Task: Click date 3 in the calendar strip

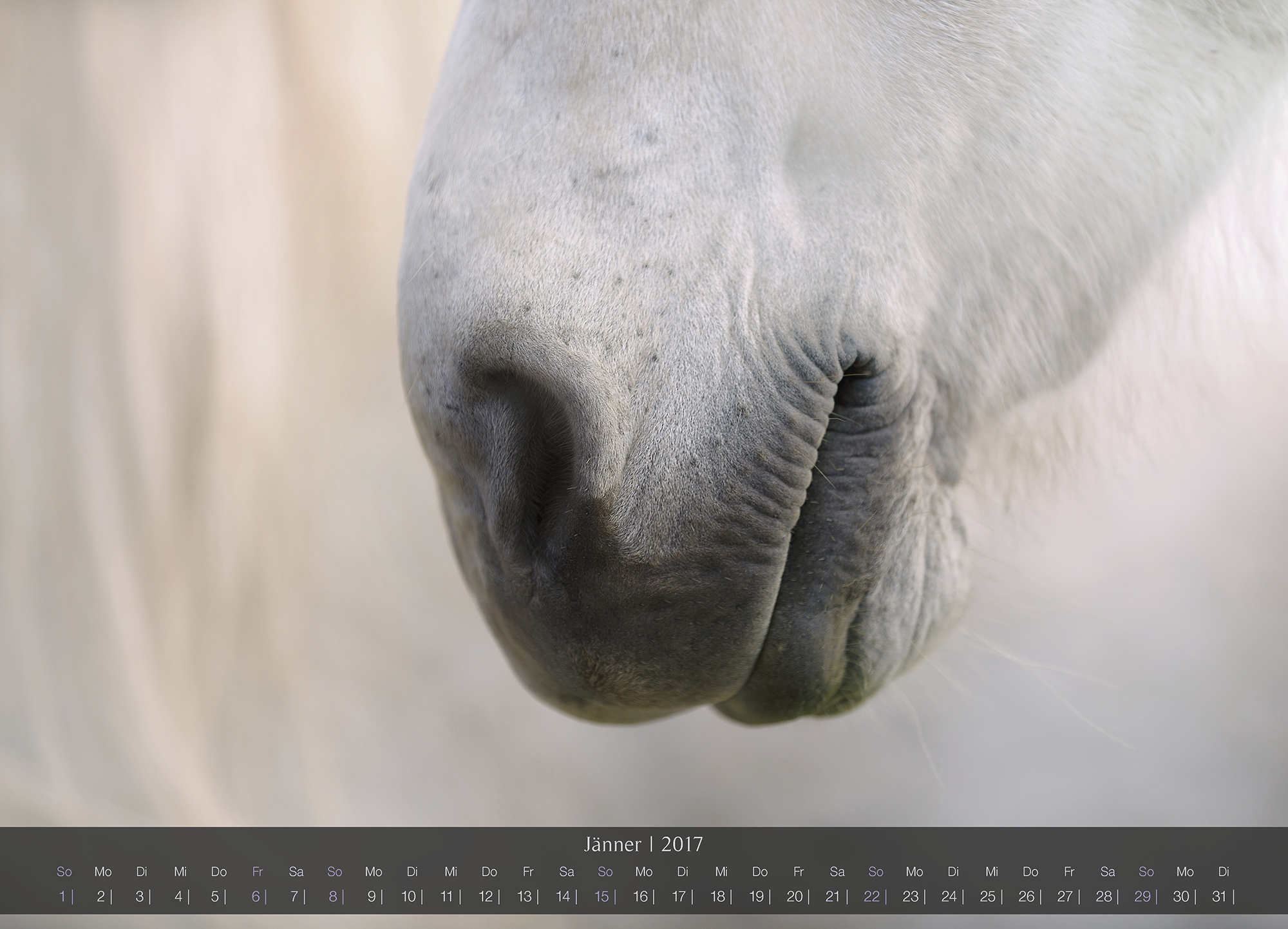Action: 140,896
